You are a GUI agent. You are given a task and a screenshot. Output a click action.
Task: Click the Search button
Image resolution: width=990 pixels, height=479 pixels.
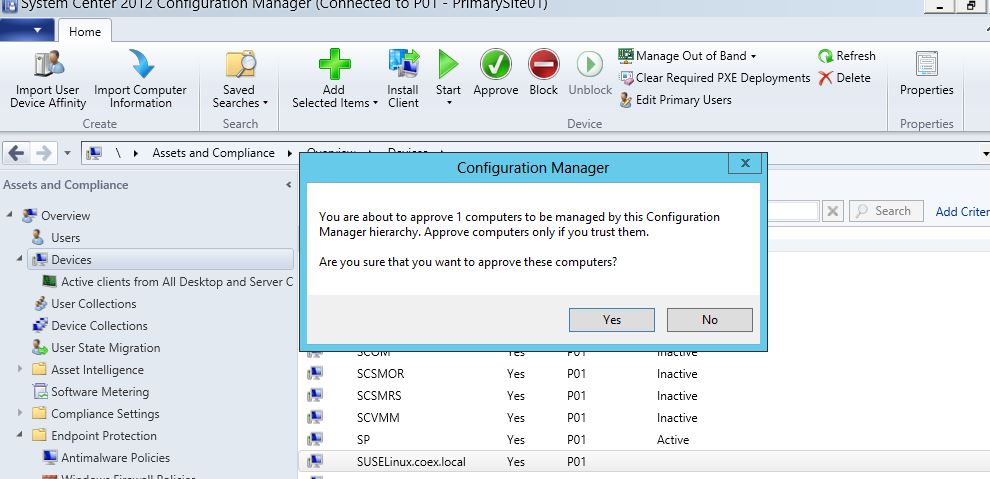pyautogui.click(x=886, y=211)
